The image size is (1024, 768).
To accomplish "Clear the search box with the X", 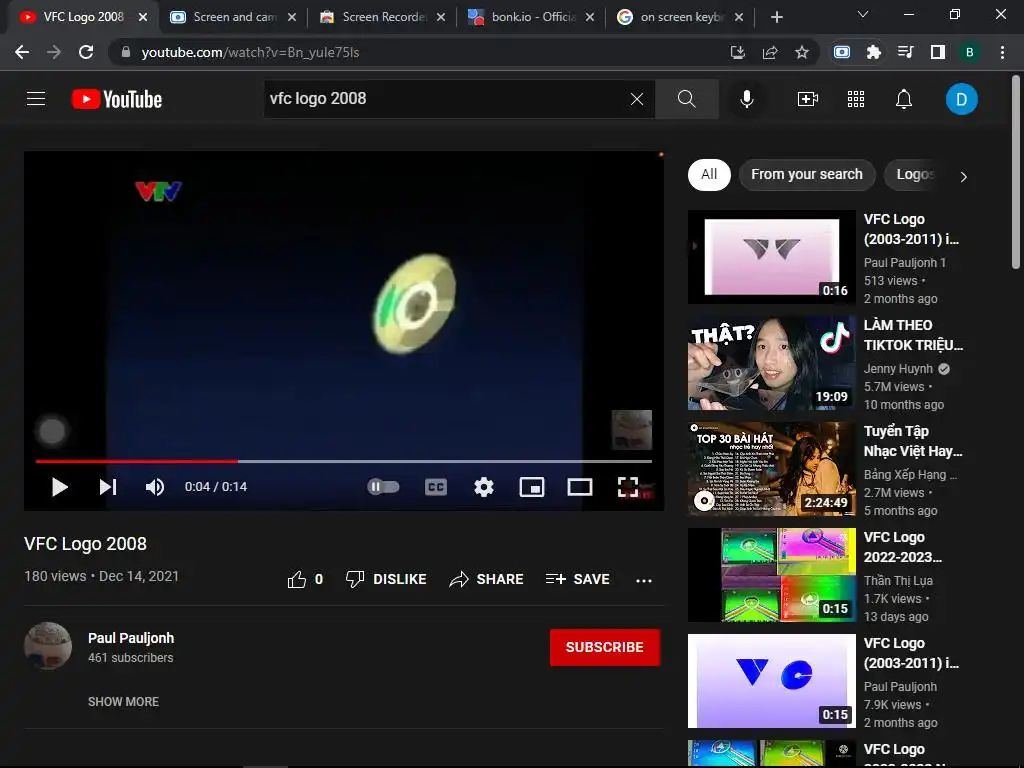I will 637,99.
